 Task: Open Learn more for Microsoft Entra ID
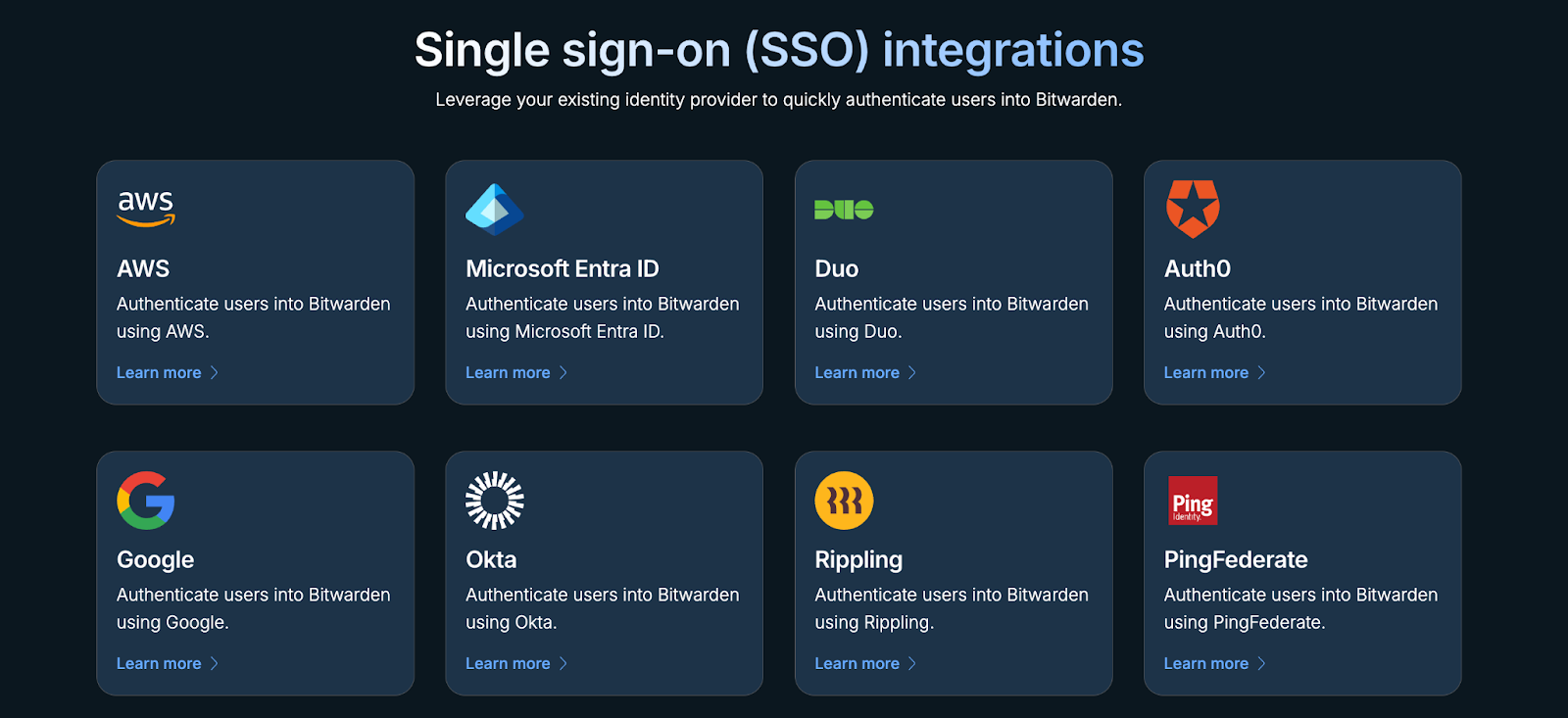[x=507, y=372]
